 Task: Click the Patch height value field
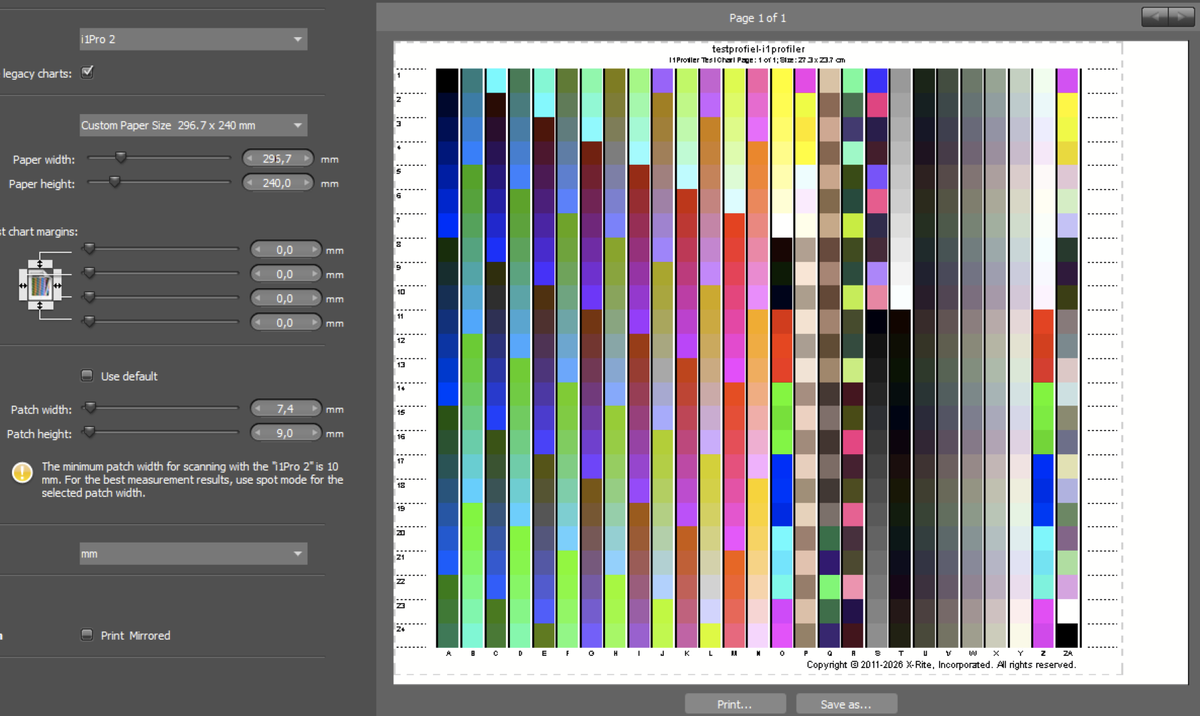tap(285, 433)
